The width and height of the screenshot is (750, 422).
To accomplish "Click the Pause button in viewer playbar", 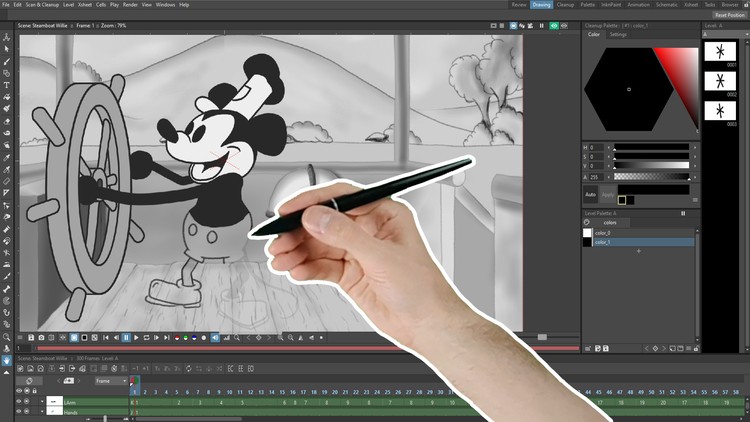I will point(126,337).
